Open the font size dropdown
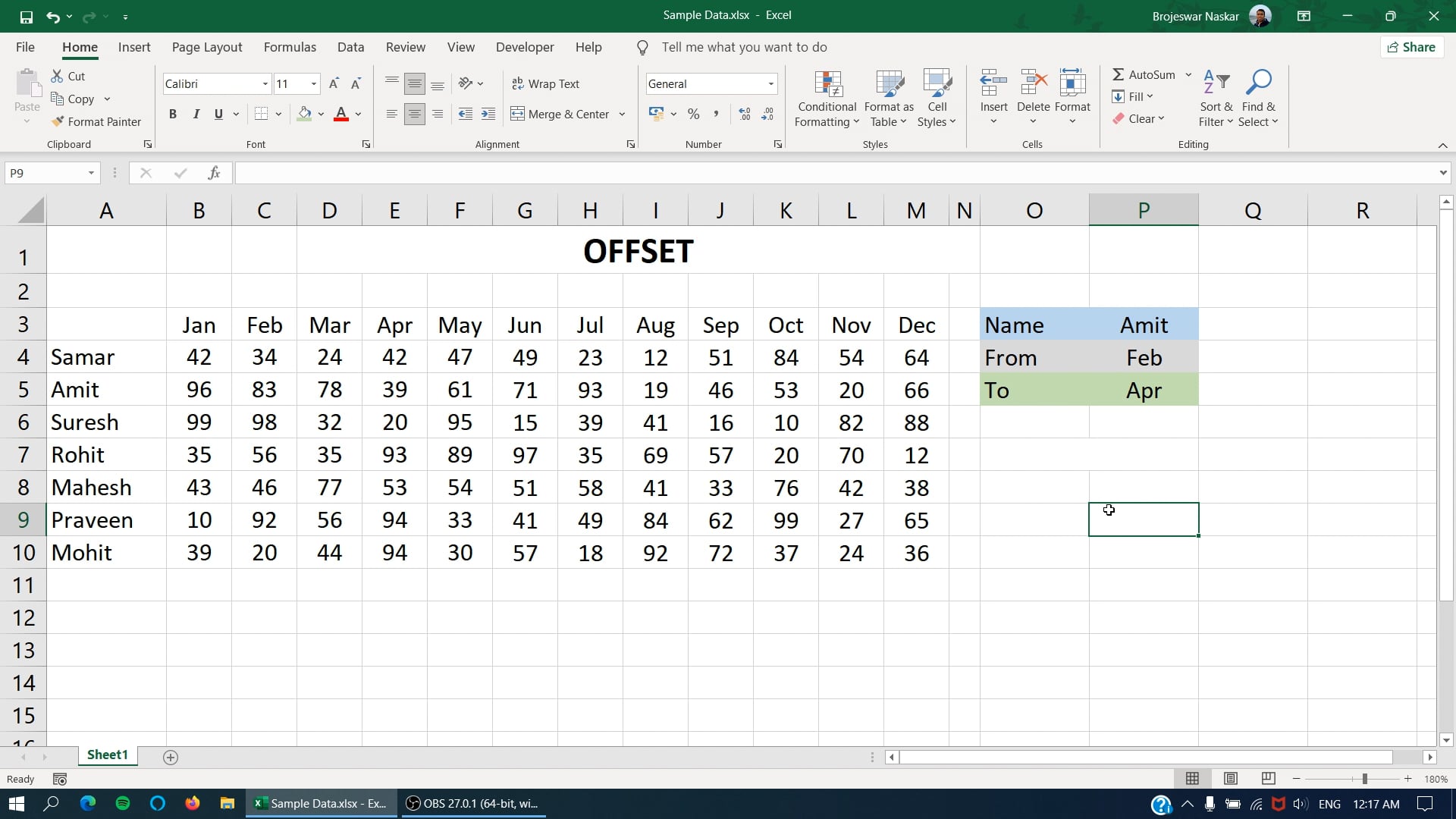 pyautogui.click(x=313, y=84)
